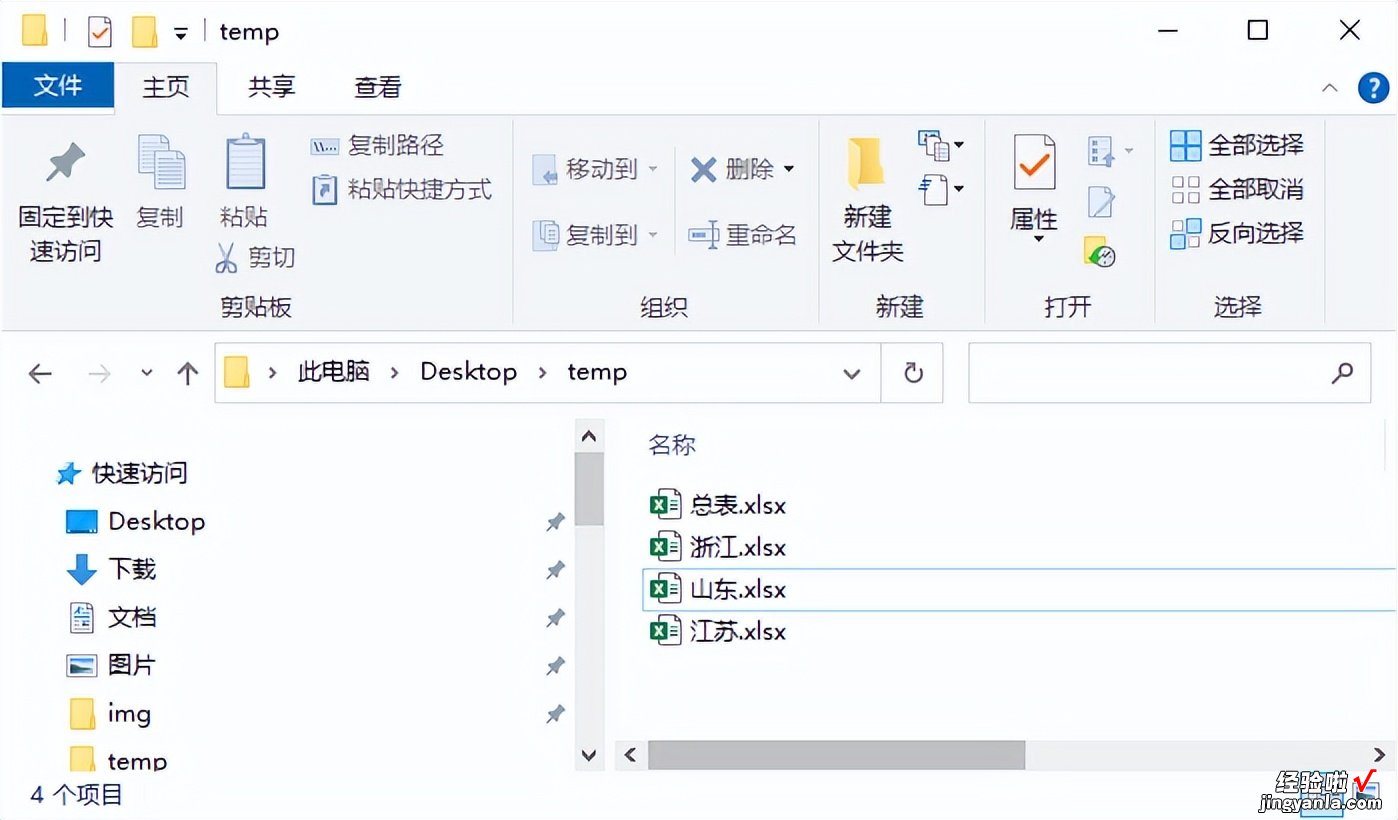Viewport: 1398px width, 820px height.
Task: Select the file 浙江.xlsx
Action: (718, 547)
